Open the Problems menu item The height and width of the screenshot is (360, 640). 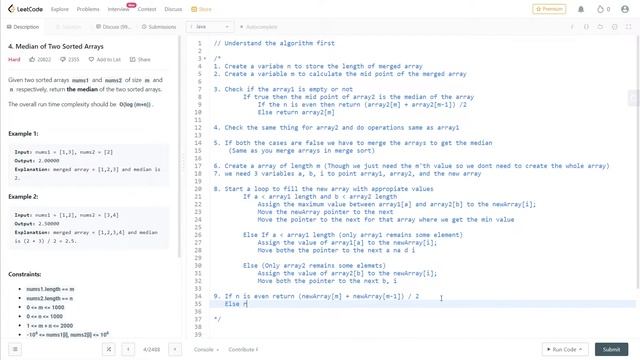(x=88, y=9)
